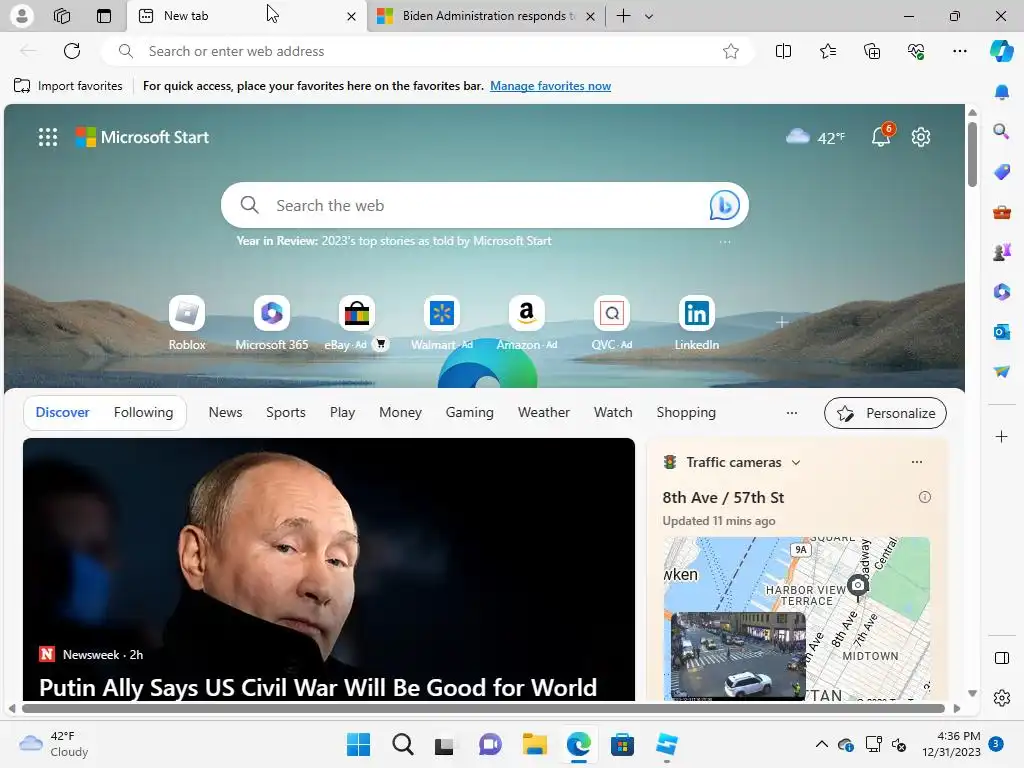Open traffic camera street thumbnail
The image size is (1024, 768).
point(738,655)
